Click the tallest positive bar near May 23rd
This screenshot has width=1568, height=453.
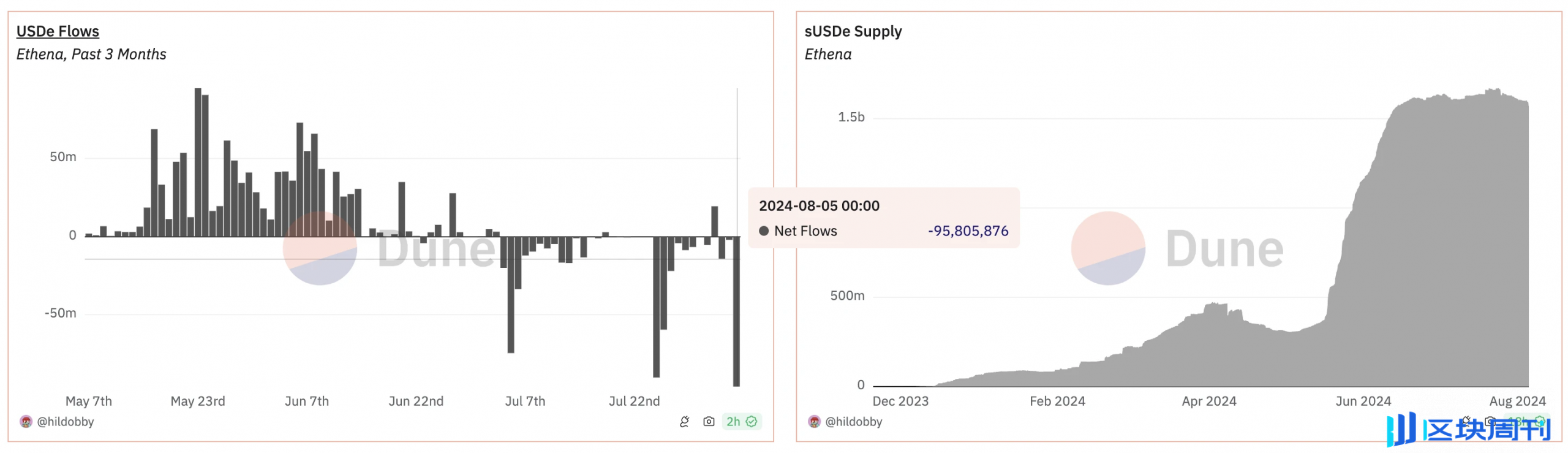click(x=198, y=162)
